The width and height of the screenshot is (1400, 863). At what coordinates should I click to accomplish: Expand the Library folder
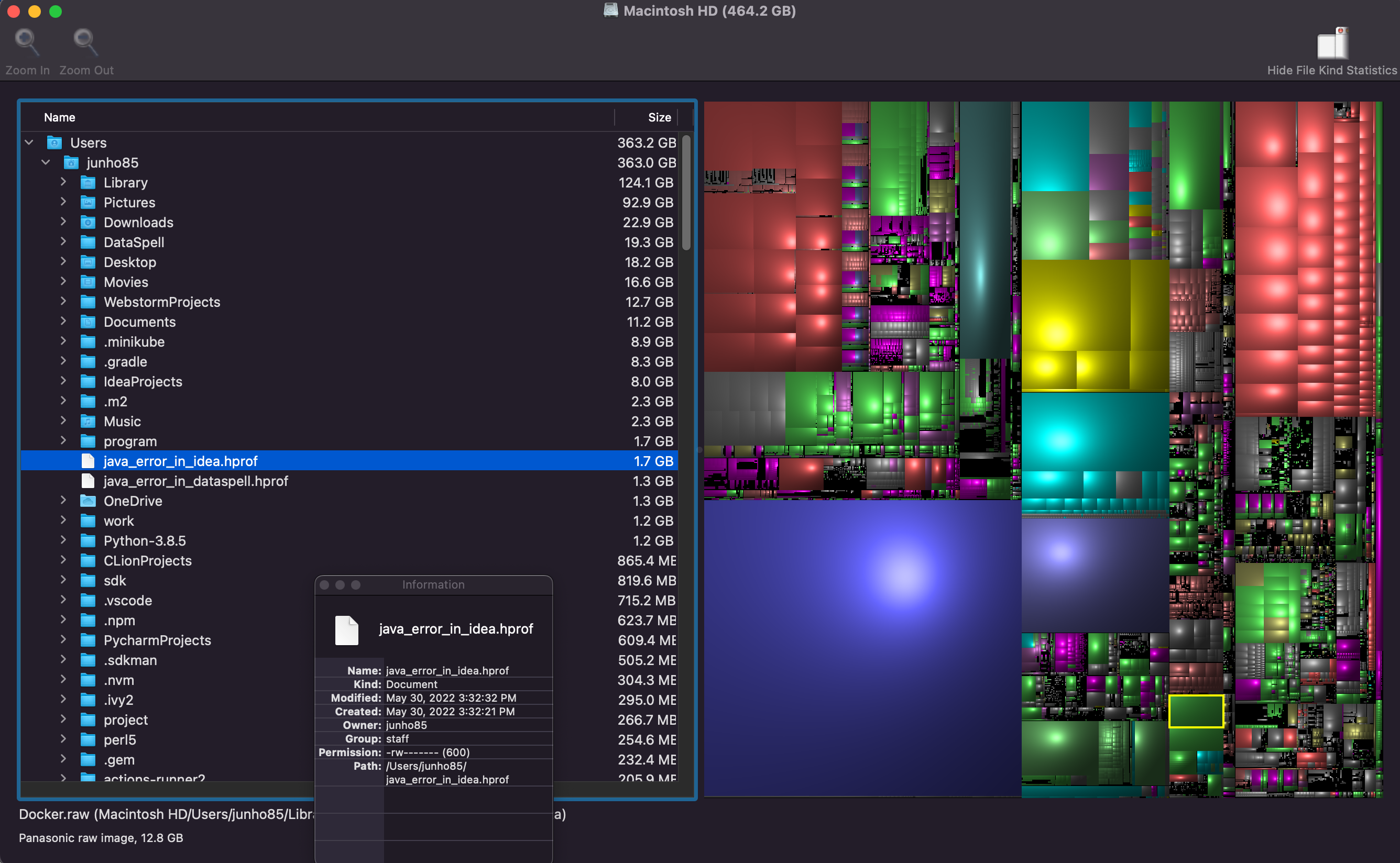(63, 183)
